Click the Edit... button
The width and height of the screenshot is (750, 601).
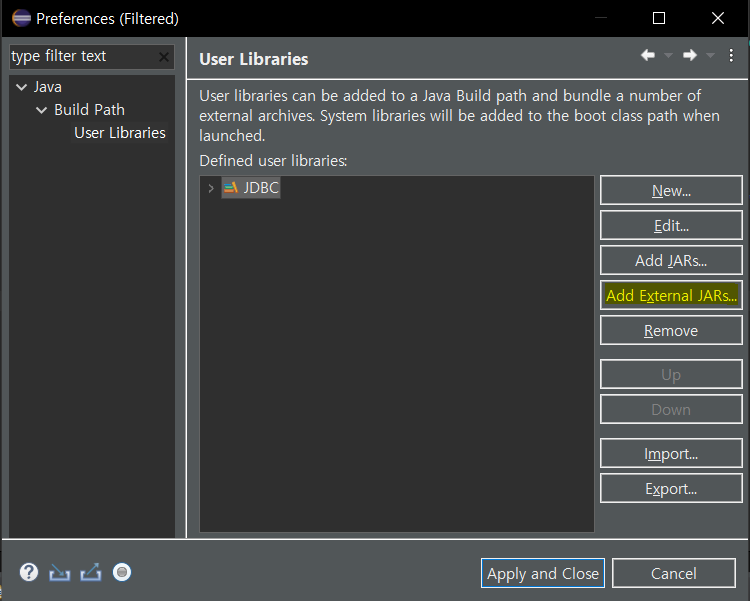[671, 225]
